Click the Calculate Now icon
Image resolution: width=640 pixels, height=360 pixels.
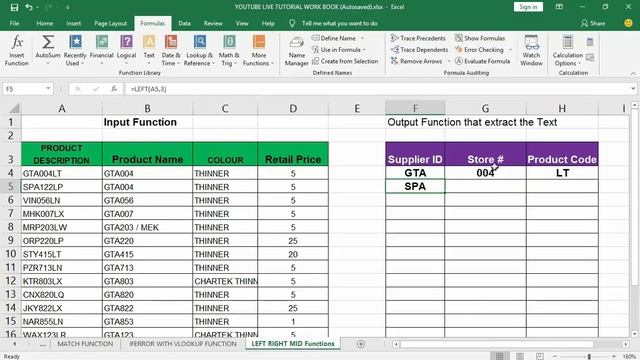[590, 42]
